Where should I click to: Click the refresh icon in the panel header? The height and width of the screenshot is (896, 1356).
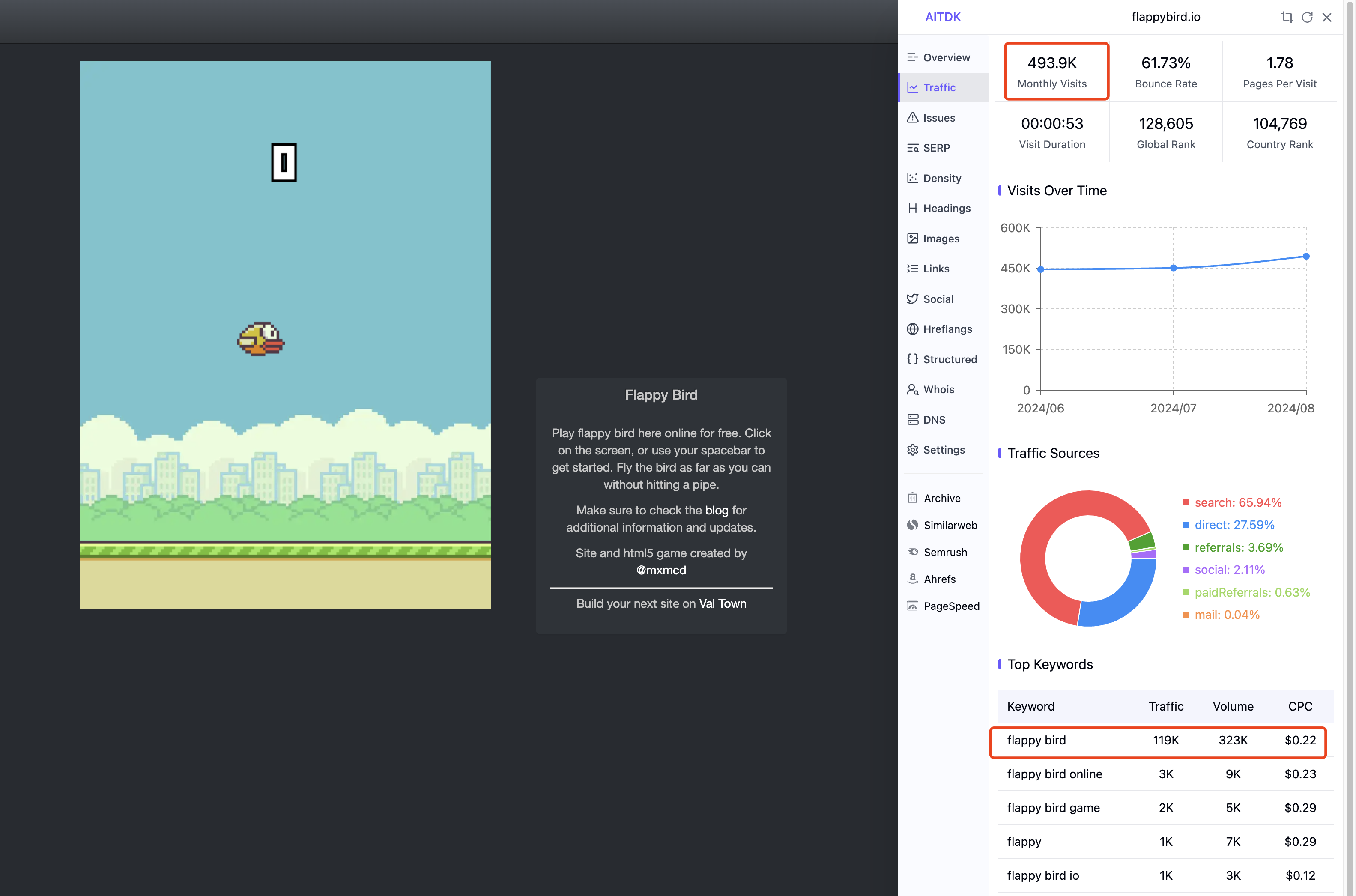coord(1307,17)
